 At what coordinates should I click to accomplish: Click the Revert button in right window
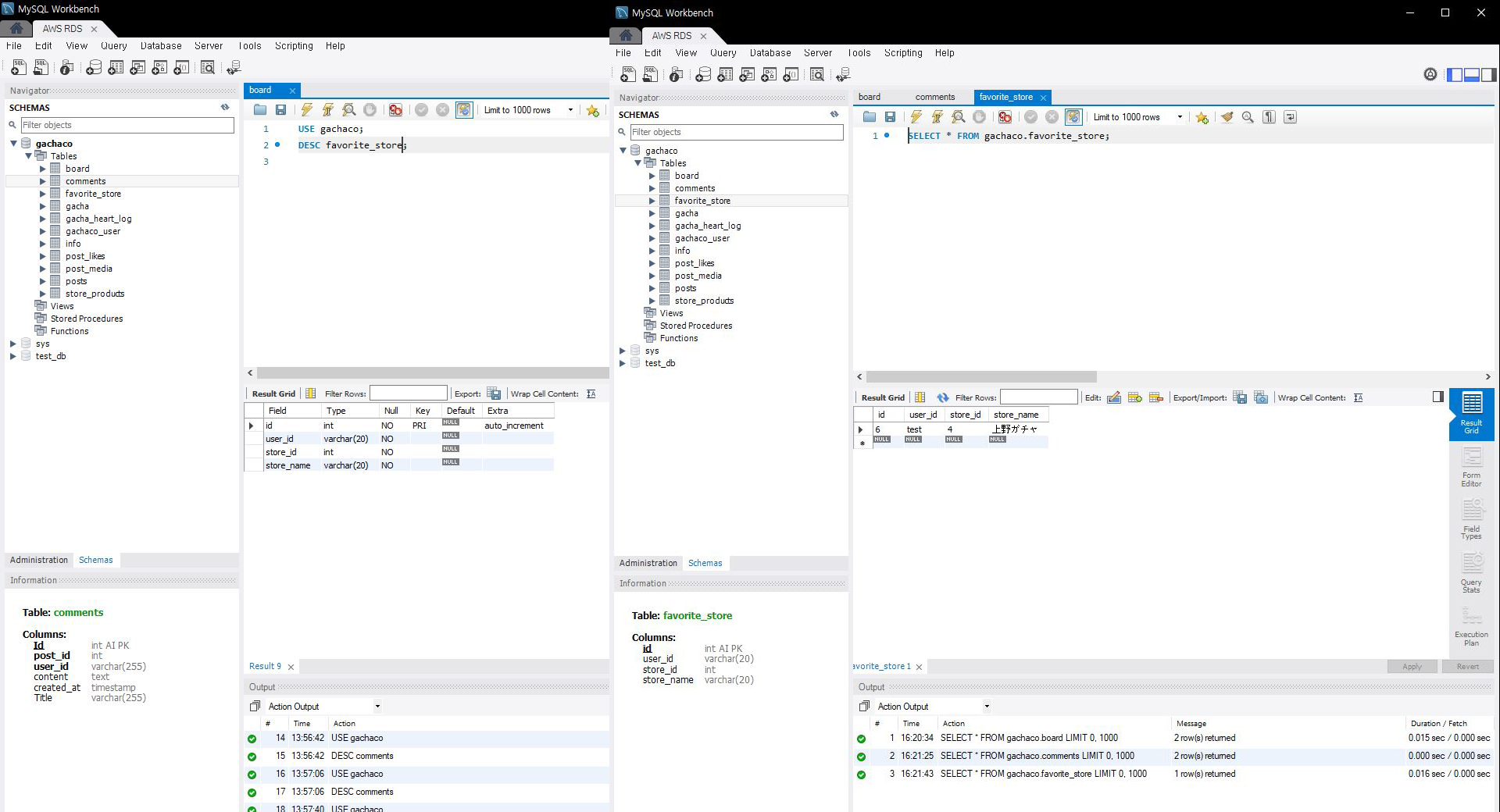pyautogui.click(x=1468, y=667)
